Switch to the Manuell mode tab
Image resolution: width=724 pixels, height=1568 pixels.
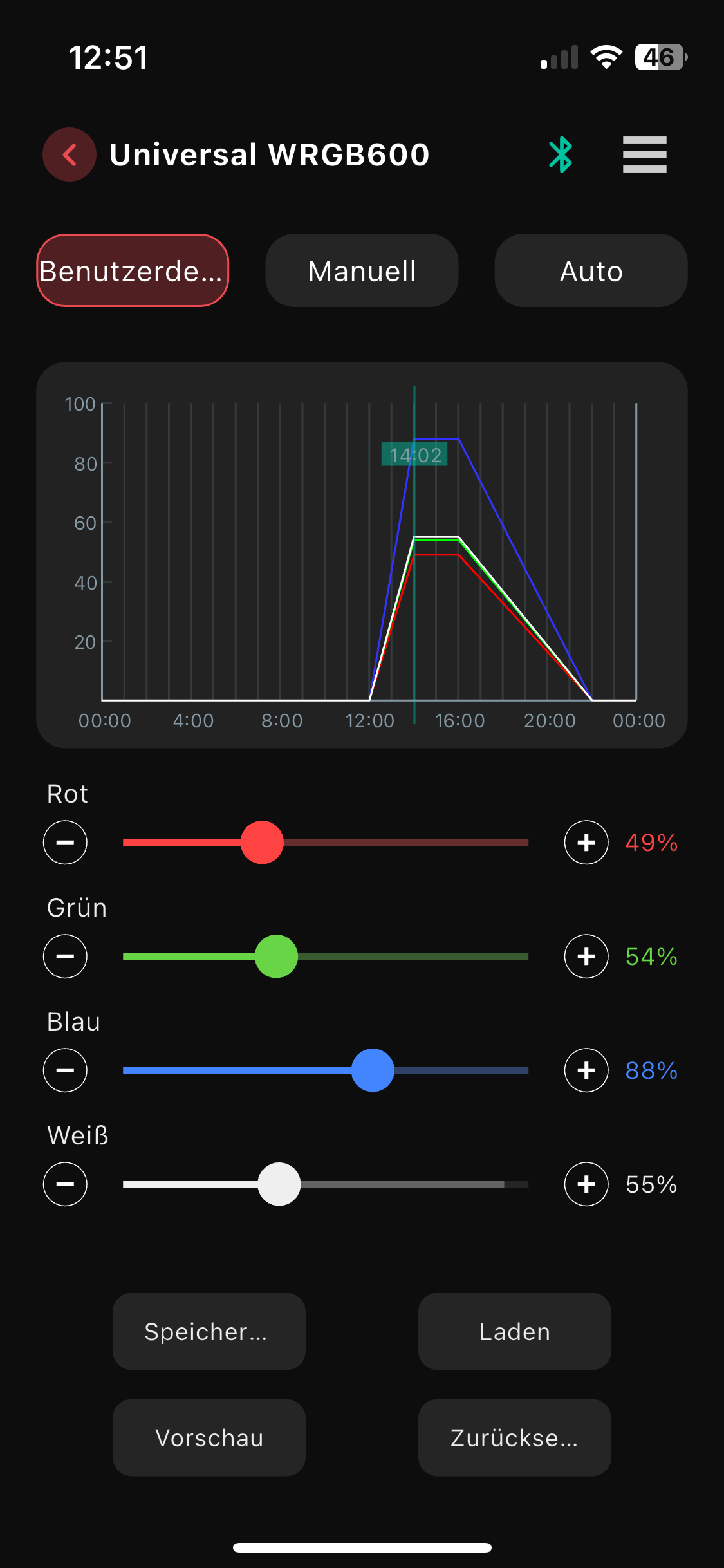pyautogui.click(x=362, y=271)
